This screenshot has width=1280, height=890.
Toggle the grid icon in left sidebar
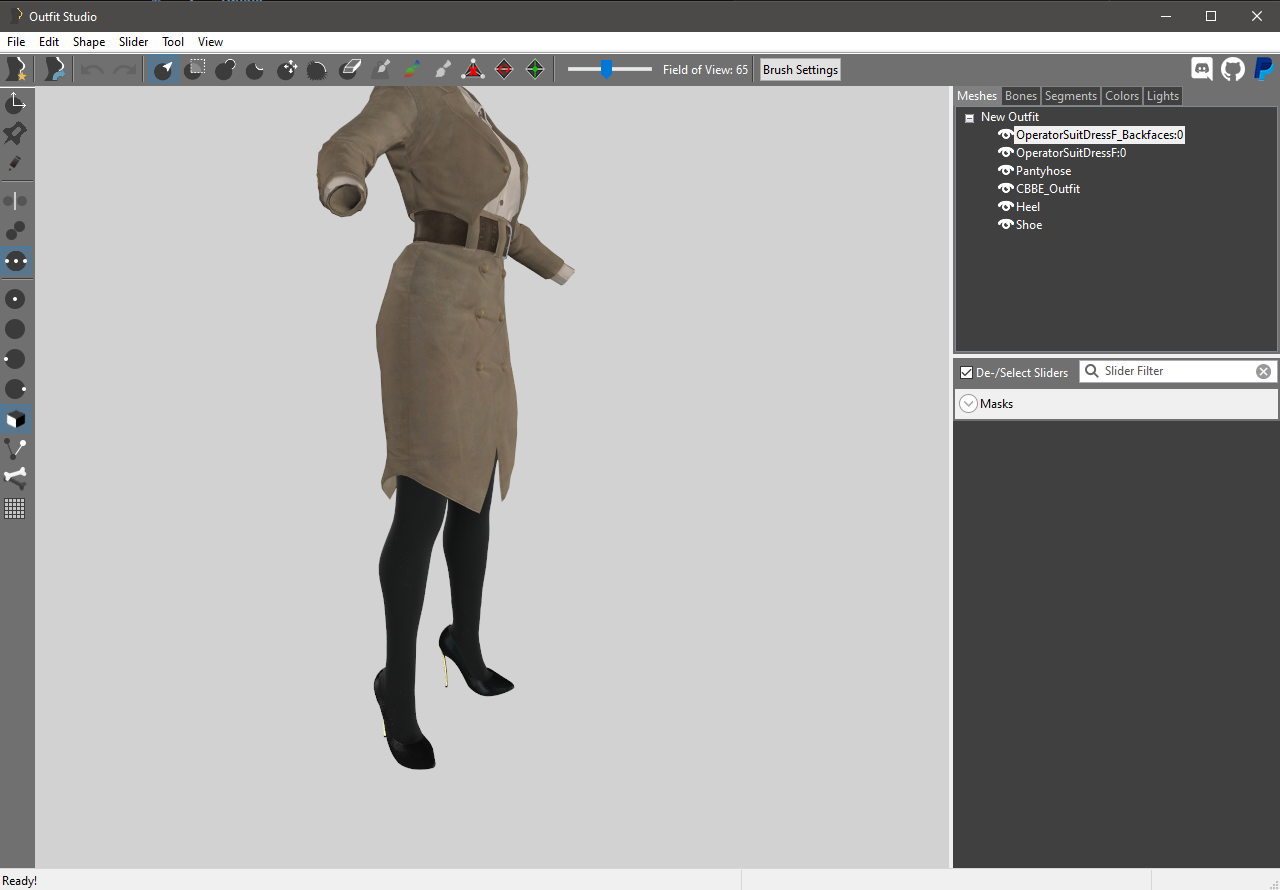(x=15, y=509)
